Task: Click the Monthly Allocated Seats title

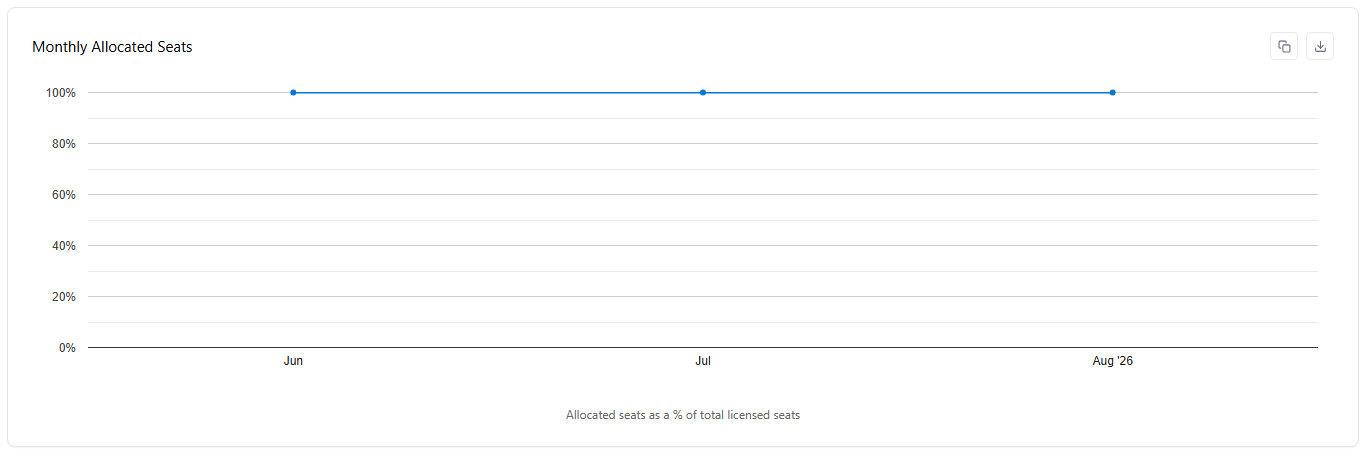Action: (112, 47)
